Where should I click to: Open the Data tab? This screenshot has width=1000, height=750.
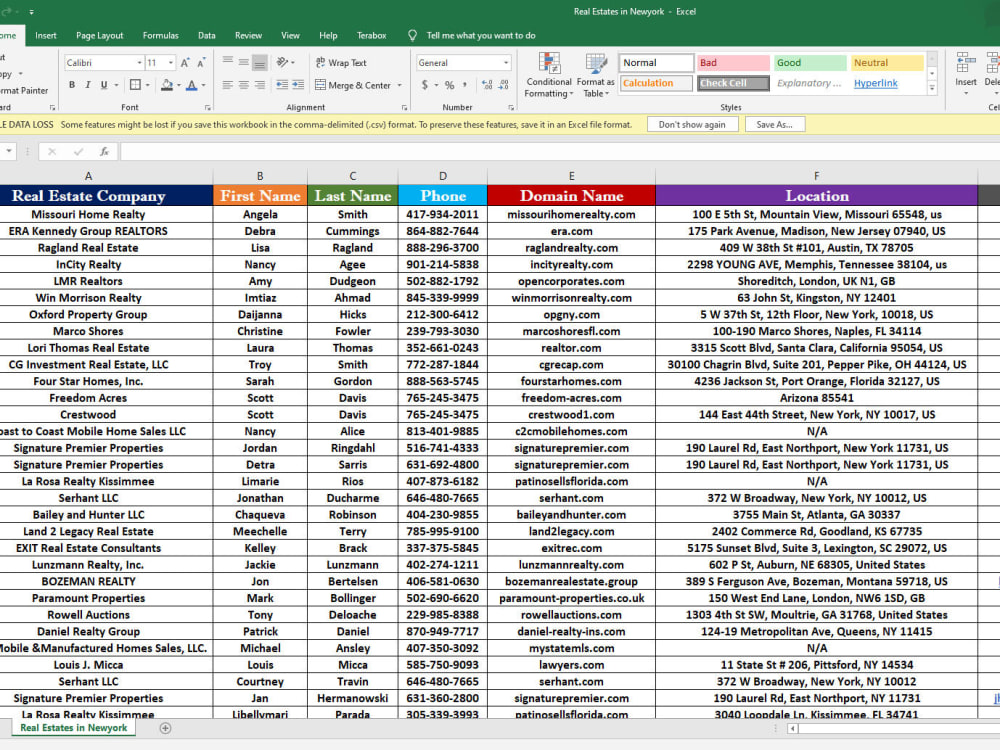point(207,36)
